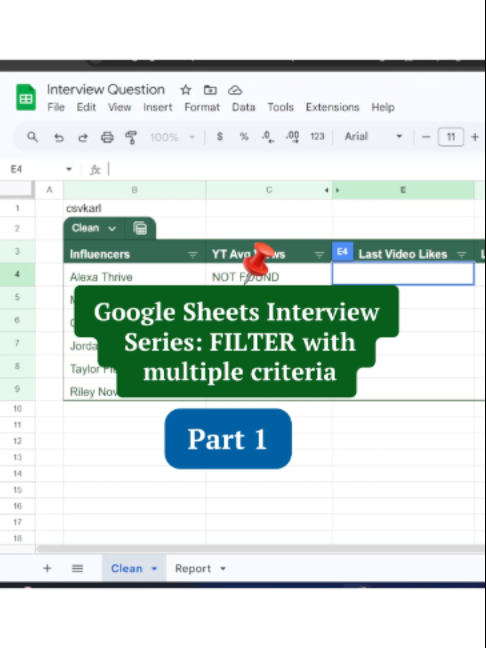This screenshot has width=486, height=648.
Task: Open the Help menu
Action: pyautogui.click(x=383, y=107)
